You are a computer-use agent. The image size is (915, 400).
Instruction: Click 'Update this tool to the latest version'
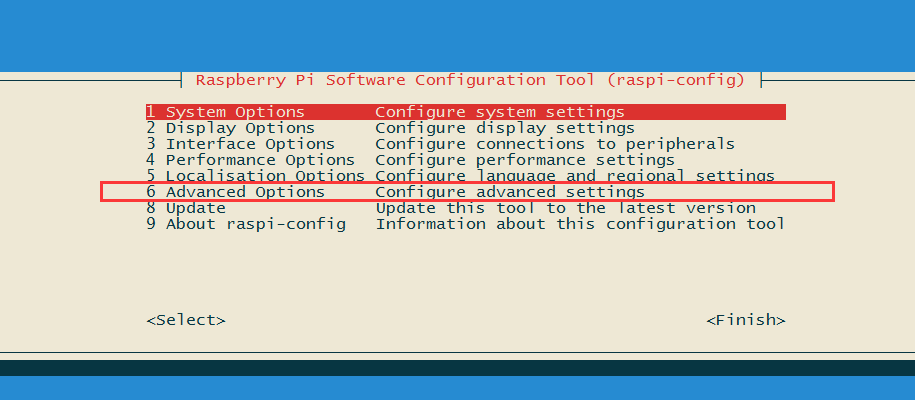[565, 208]
